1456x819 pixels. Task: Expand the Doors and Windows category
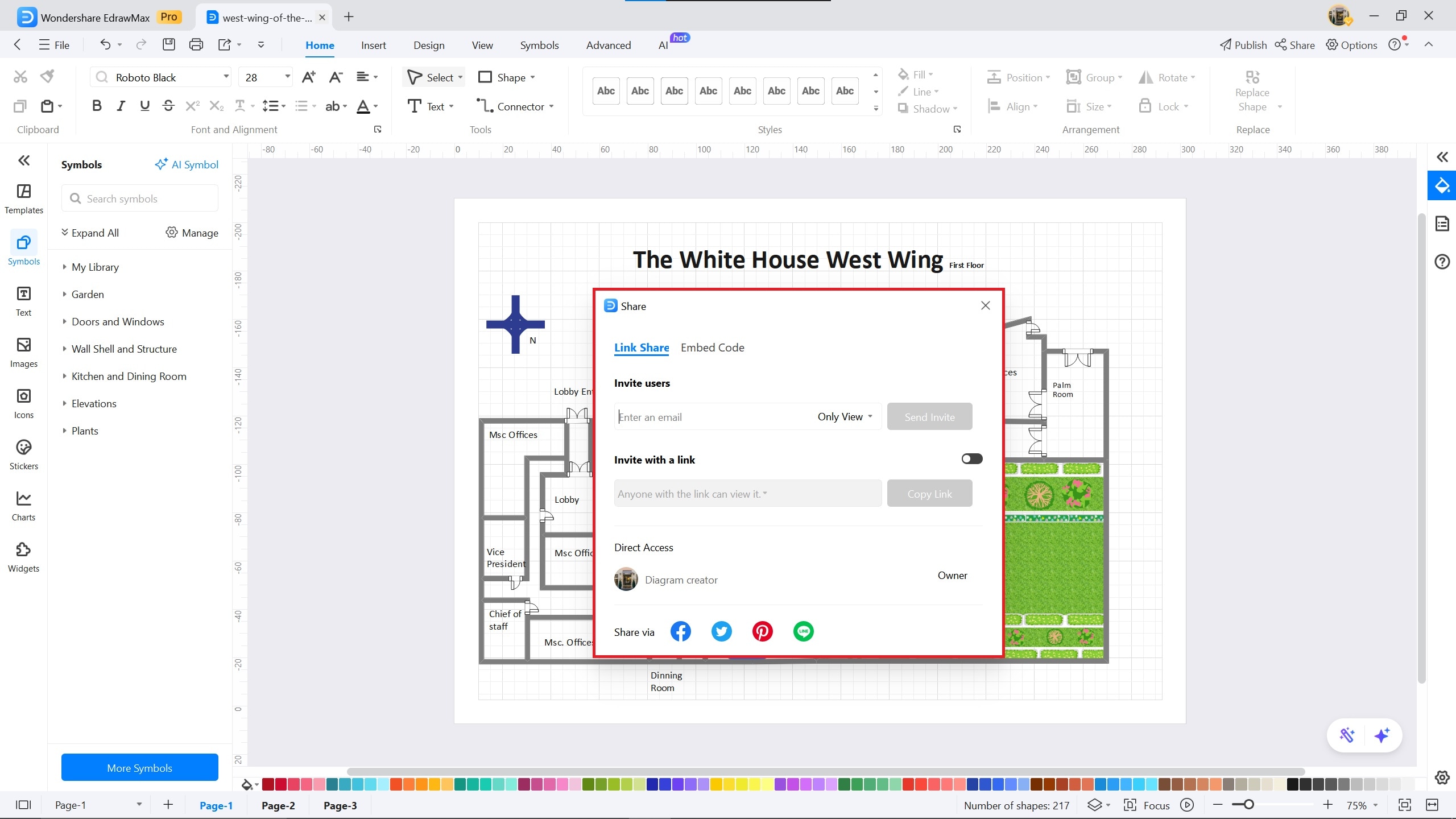click(118, 322)
